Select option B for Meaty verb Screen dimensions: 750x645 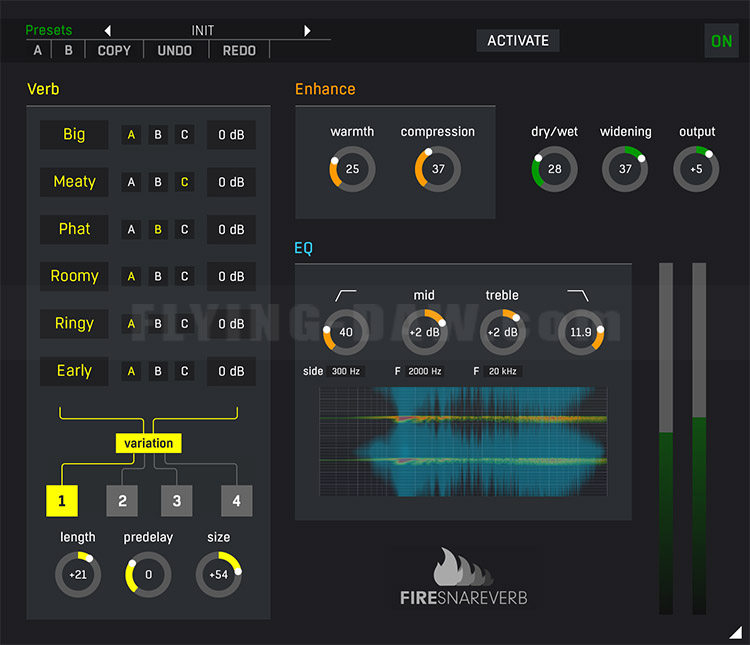[158, 182]
